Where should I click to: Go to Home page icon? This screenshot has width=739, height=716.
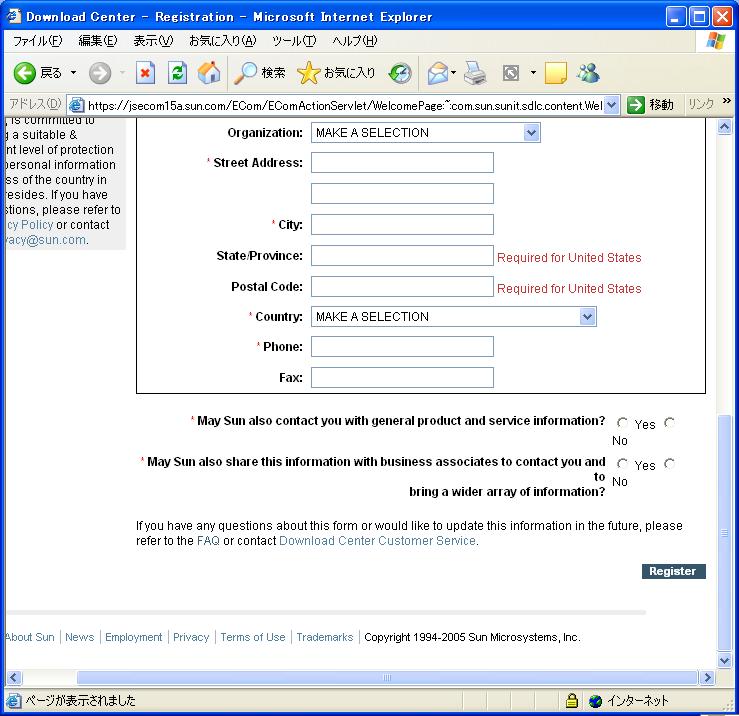[x=209, y=73]
